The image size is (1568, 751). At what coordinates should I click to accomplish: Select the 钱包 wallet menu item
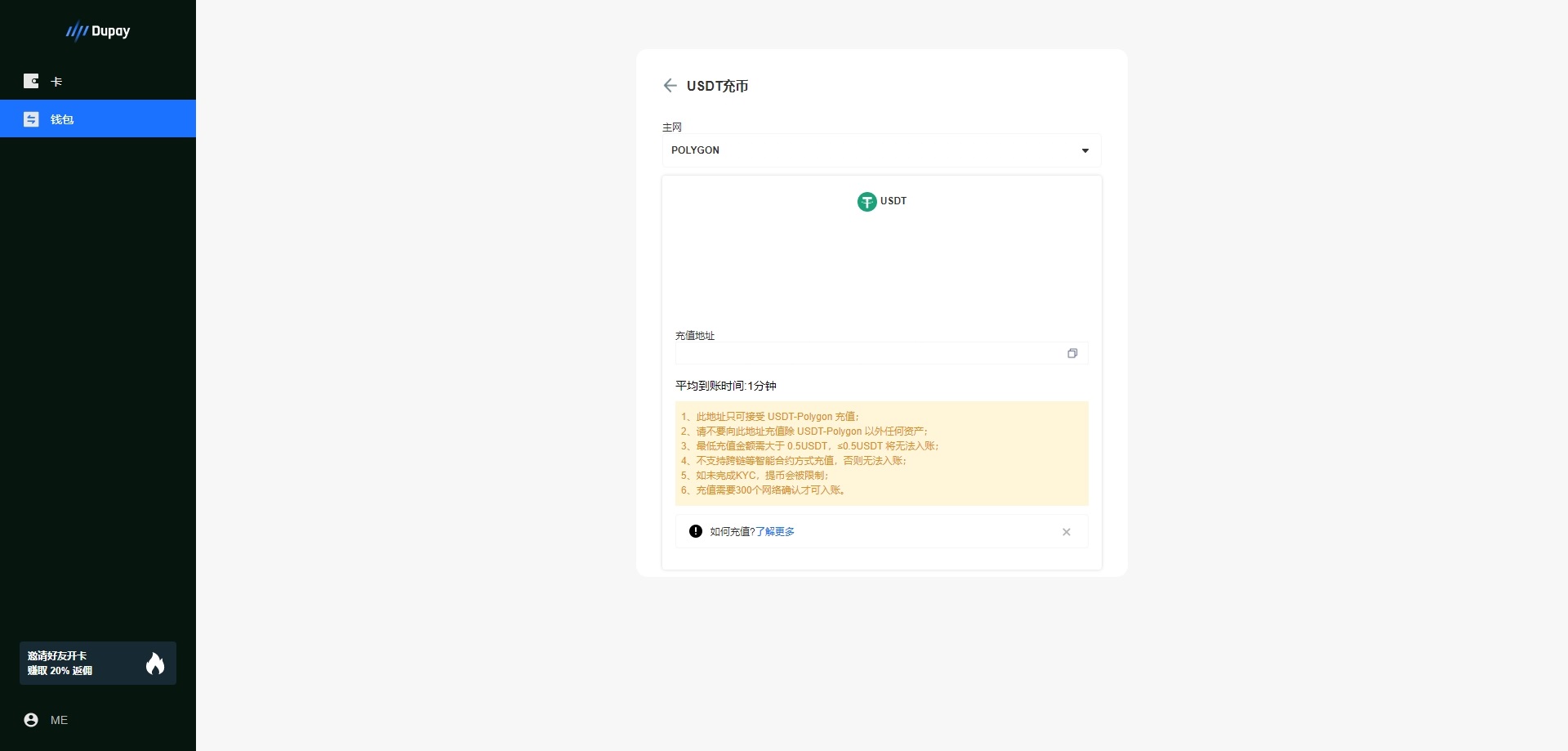[x=98, y=118]
